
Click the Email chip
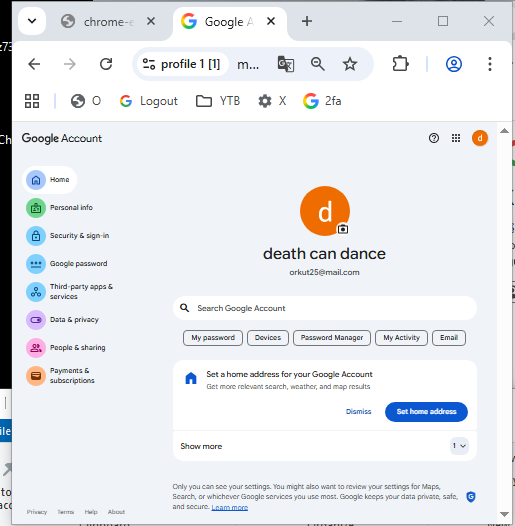click(x=449, y=338)
